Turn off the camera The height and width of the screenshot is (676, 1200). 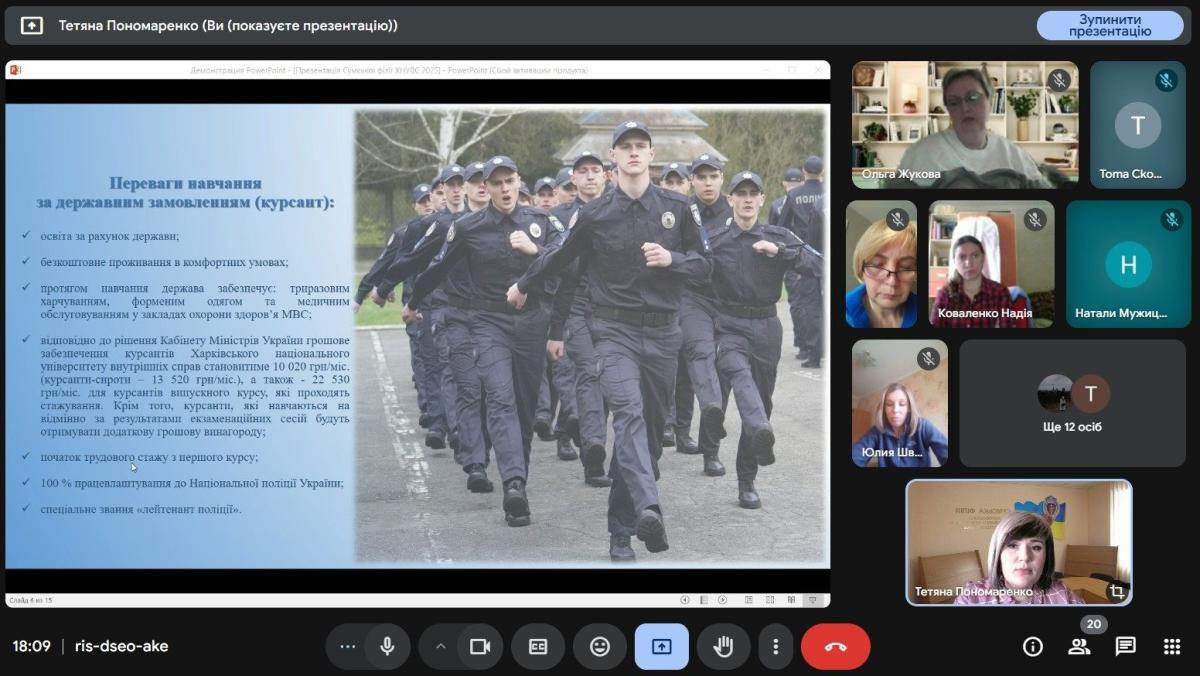pos(480,646)
